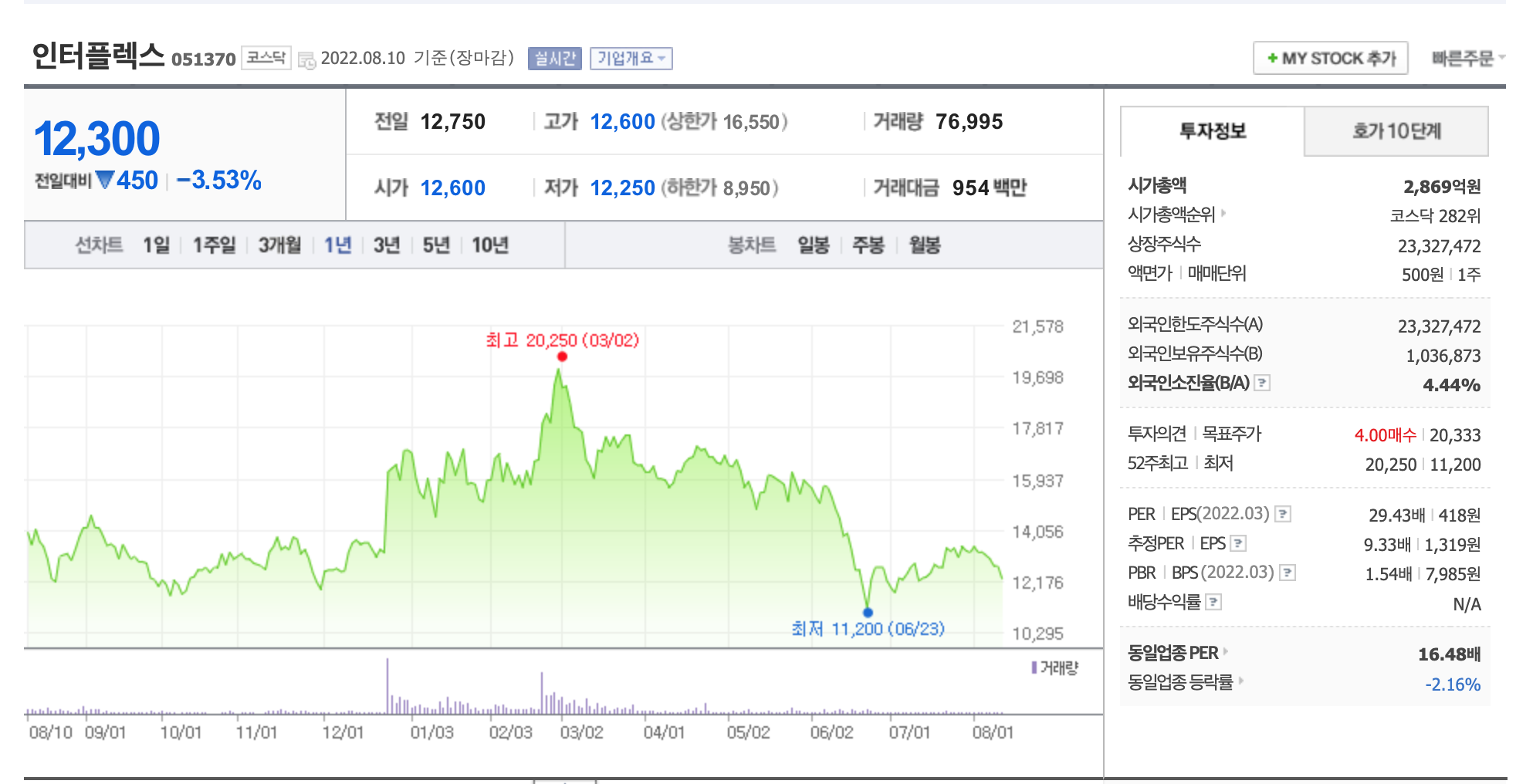The width and height of the screenshot is (1516, 784).
Task: Click the date calendar icon next to 2022.08.10
Action: click(306, 60)
